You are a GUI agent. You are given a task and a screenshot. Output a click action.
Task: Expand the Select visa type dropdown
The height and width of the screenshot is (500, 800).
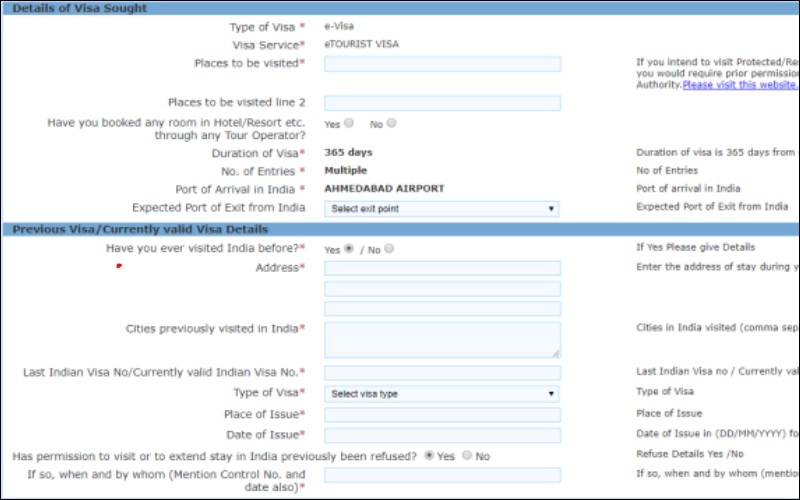tap(442, 393)
